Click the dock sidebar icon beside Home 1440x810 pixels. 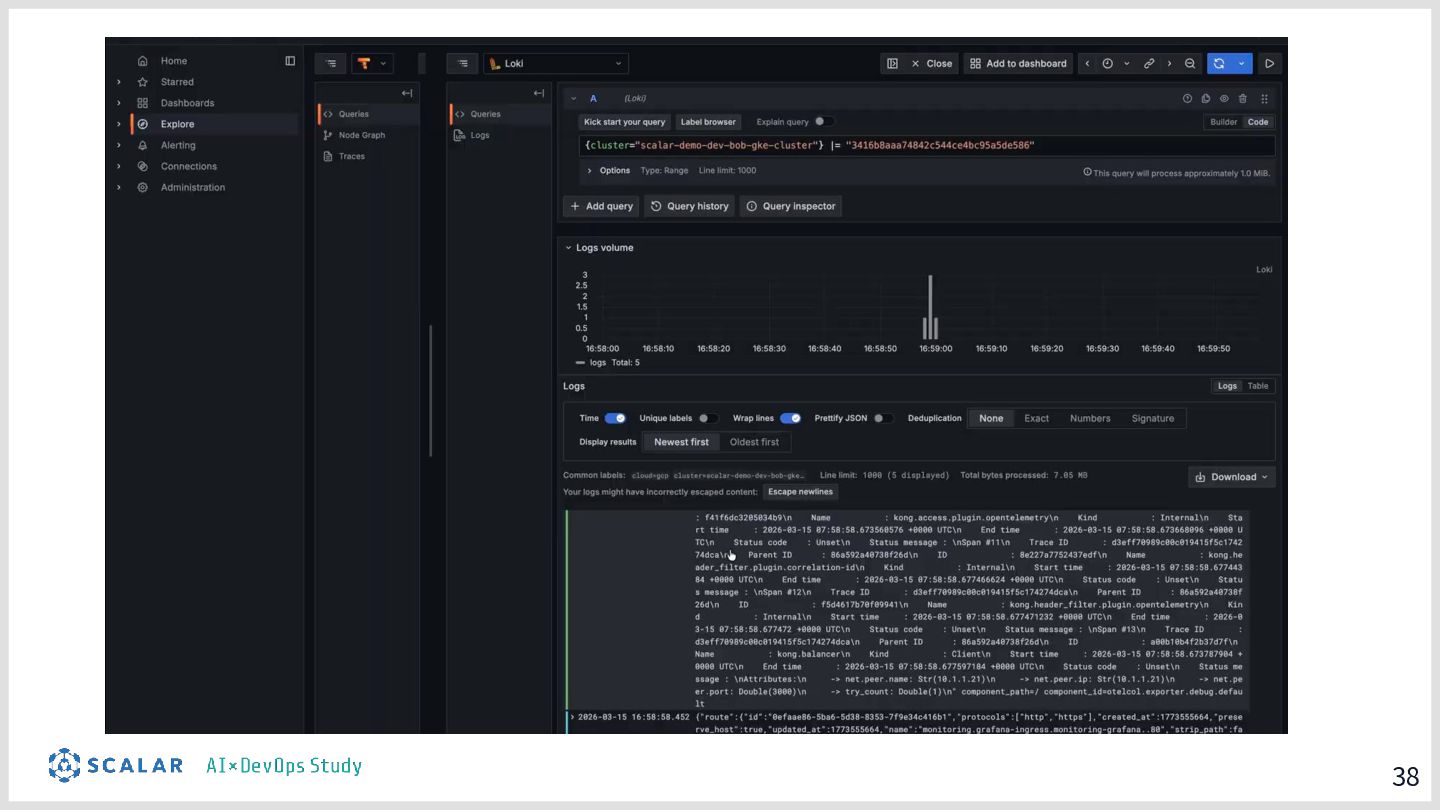pyautogui.click(x=290, y=61)
